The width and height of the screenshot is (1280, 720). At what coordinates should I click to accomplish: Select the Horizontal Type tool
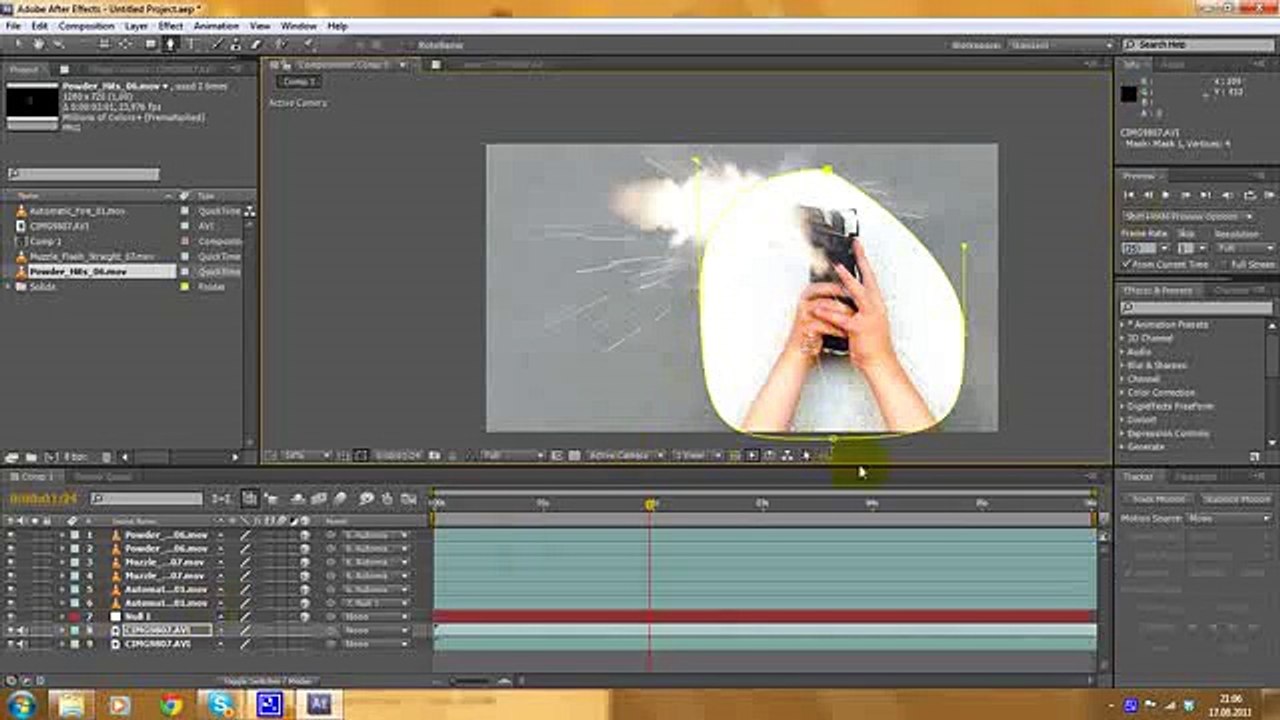tap(191, 45)
